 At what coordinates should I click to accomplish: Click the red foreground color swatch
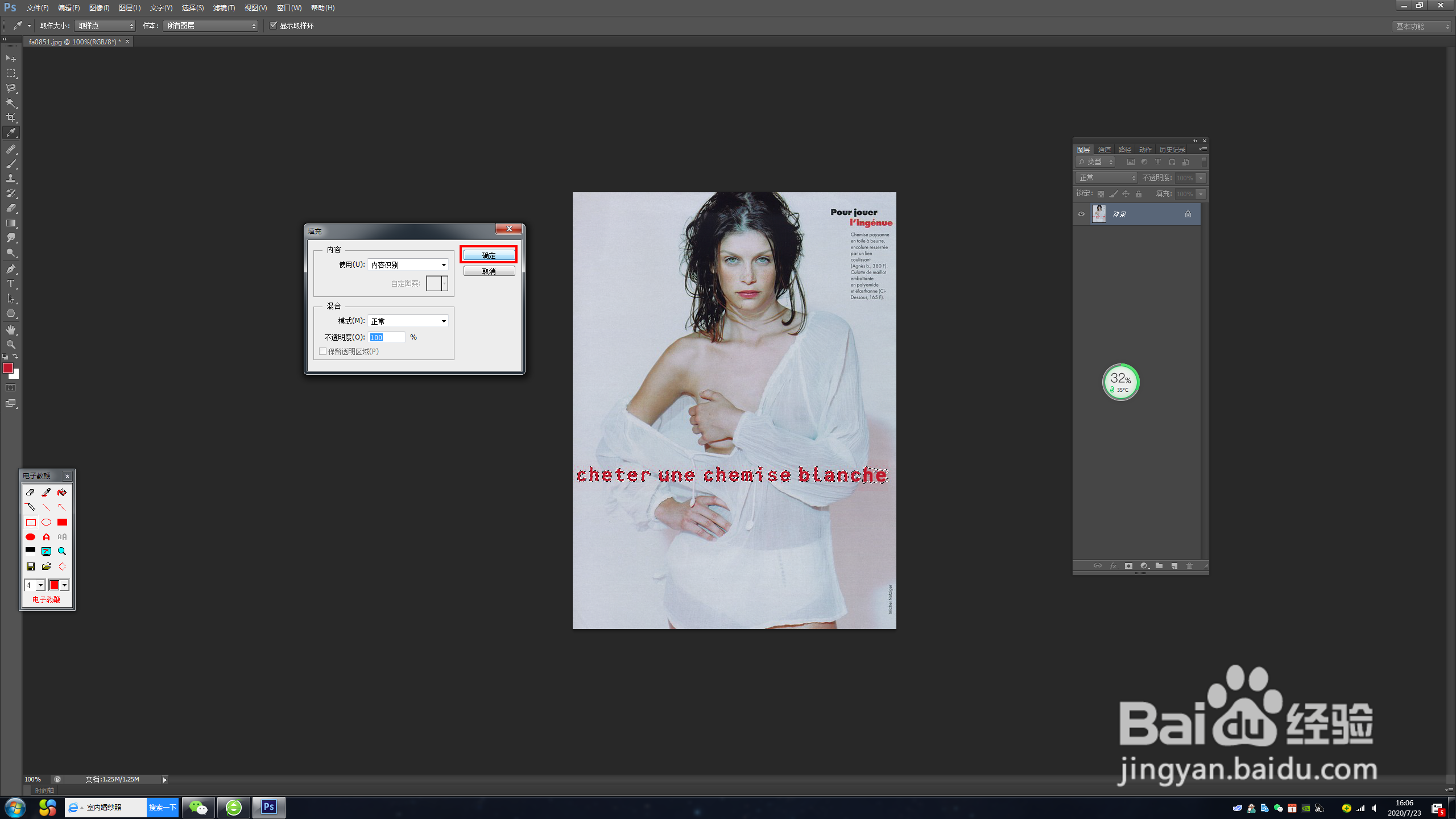pyautogui.click(x=8, y=368)
